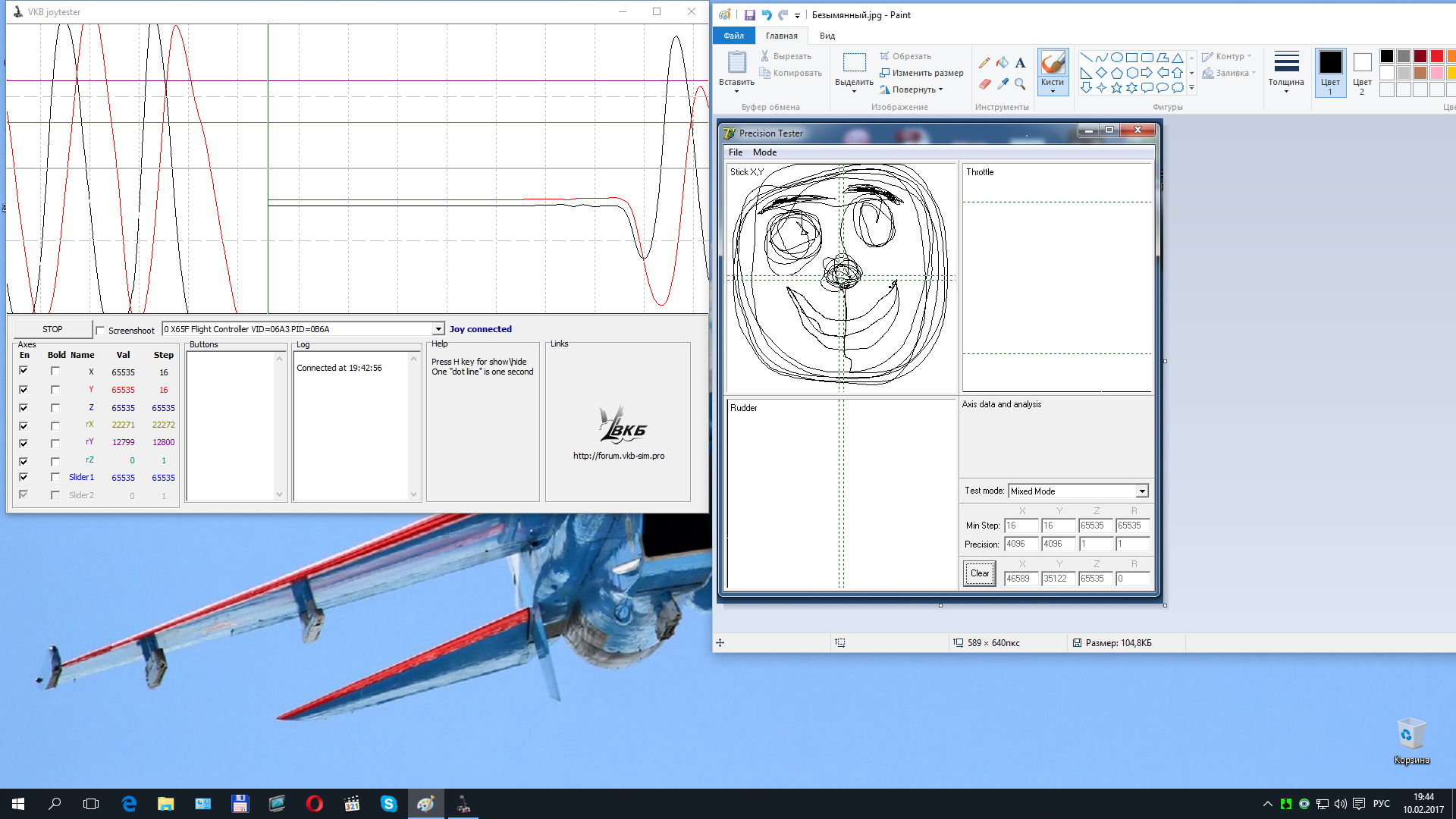This screenshot has width=1456, height=819.
Task: Open the X65F Flight Controller device dropdown
Action: click(438, 329)
